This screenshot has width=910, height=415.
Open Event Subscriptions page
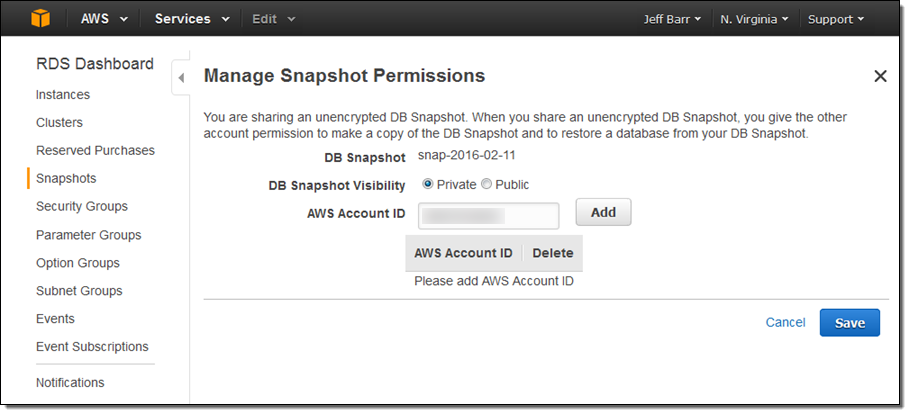pos(92,347)
